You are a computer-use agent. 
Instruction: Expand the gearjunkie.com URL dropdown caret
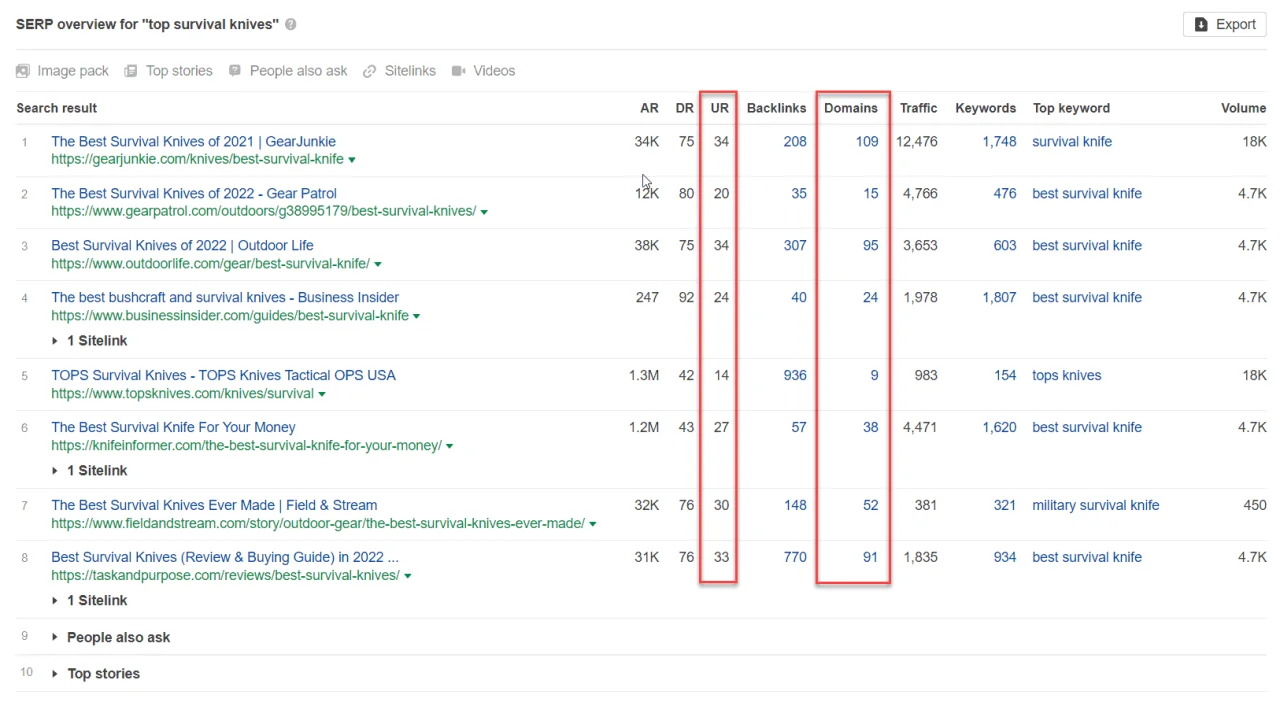(x=352, y=159)
